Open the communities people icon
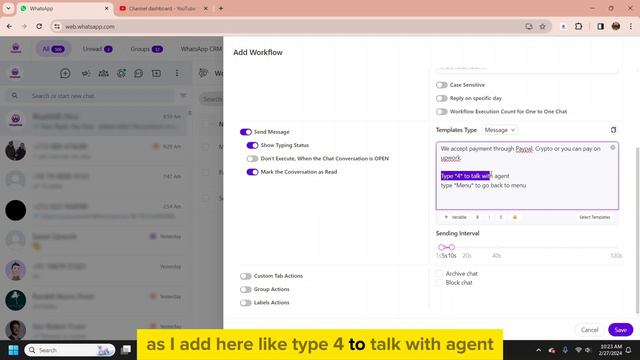 (x=104, y=73)
